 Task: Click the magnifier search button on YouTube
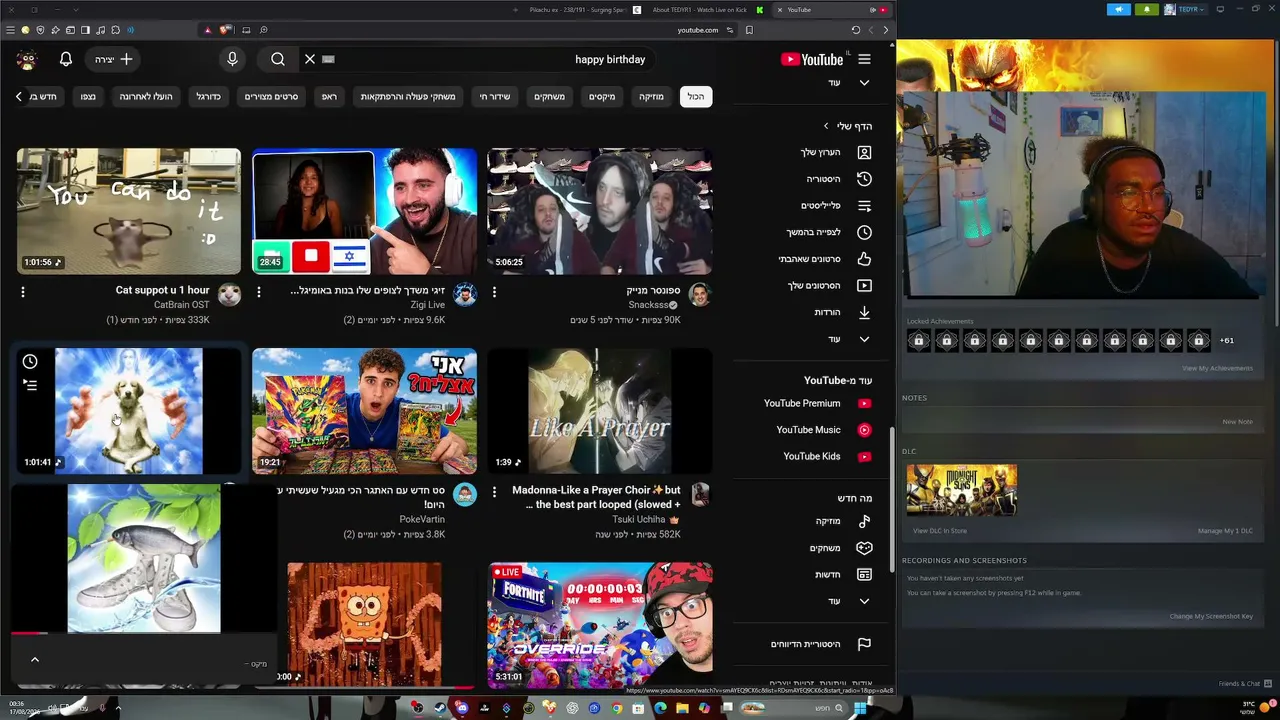278,60
